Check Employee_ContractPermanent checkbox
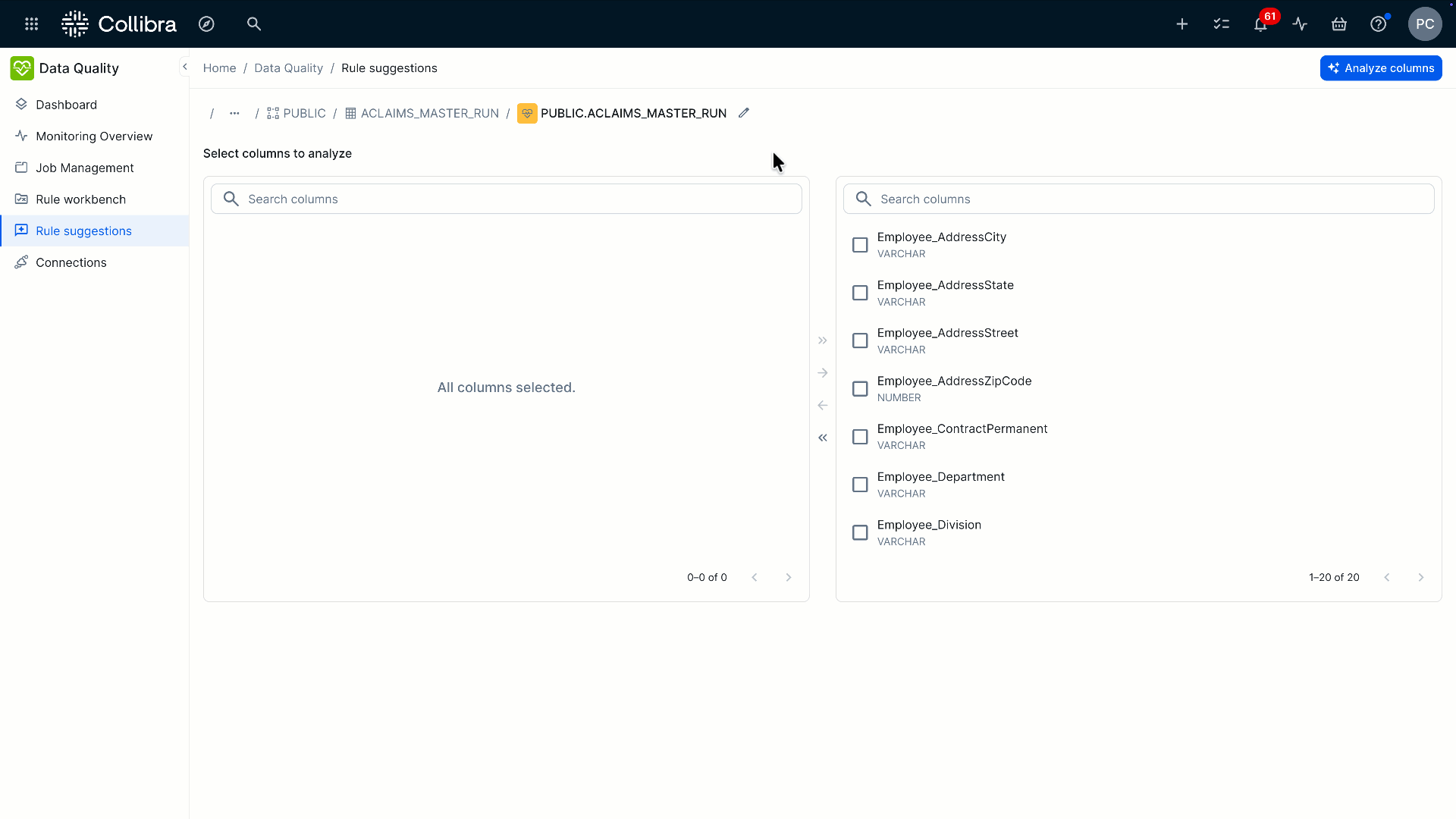The height and width of the screenshot is (819, 1456). 860,437
